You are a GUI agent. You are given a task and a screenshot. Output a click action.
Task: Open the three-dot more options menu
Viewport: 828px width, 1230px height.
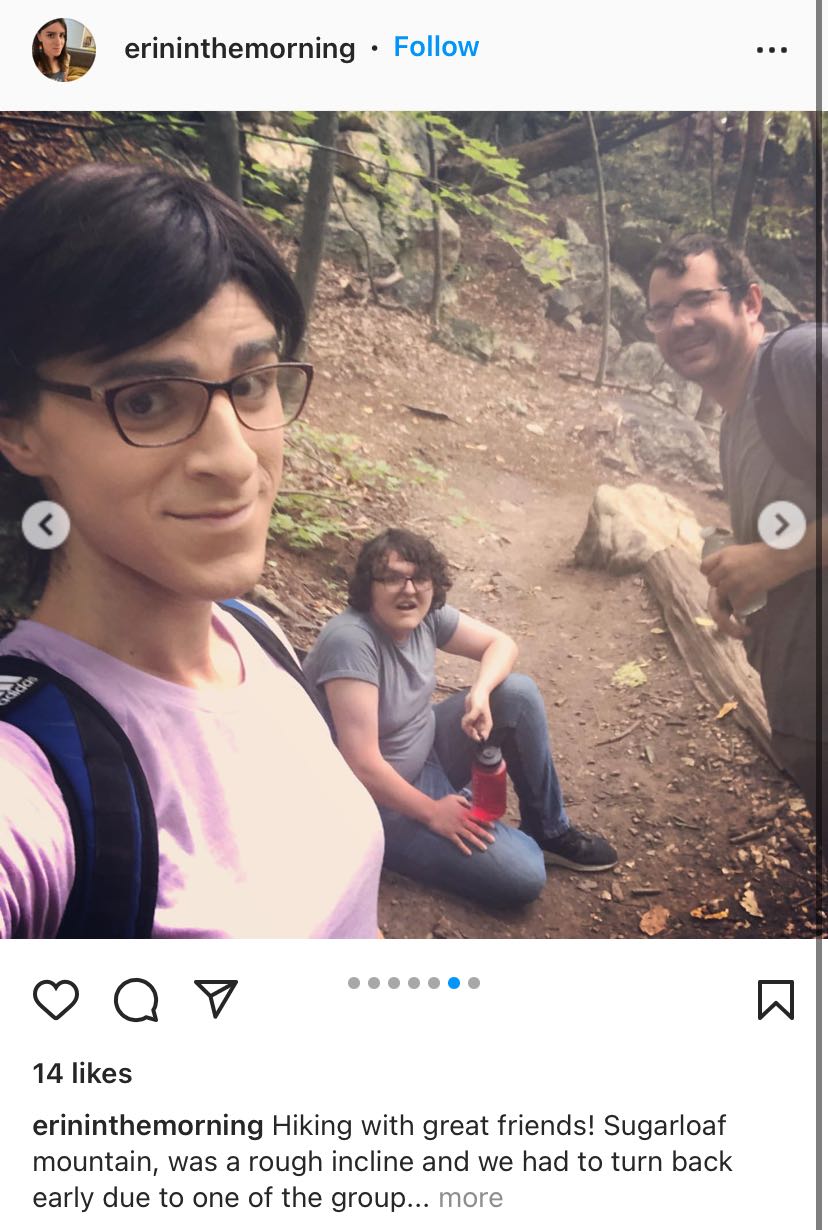(772, 49)
